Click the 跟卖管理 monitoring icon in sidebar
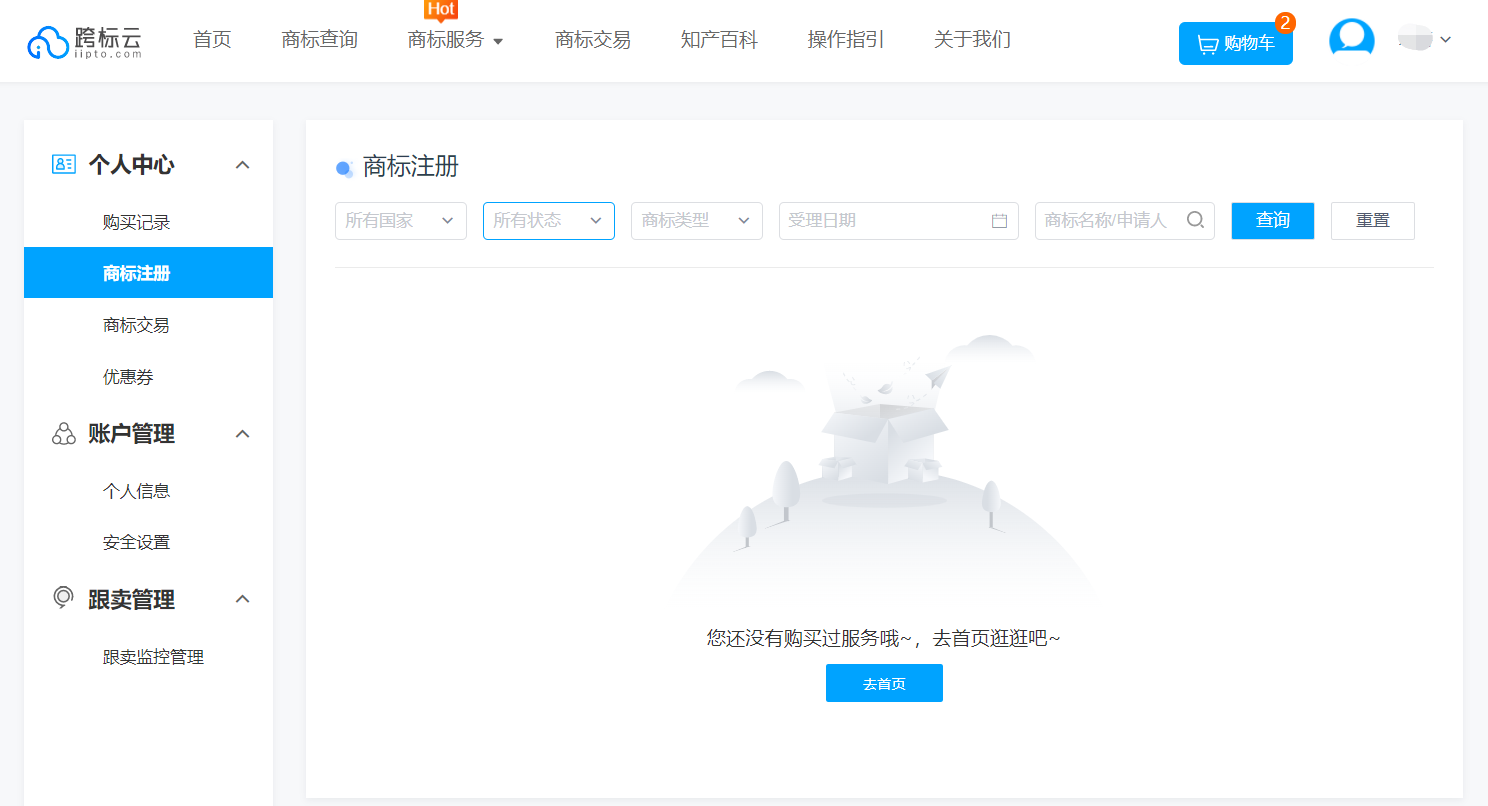 [x=63, y=599]
